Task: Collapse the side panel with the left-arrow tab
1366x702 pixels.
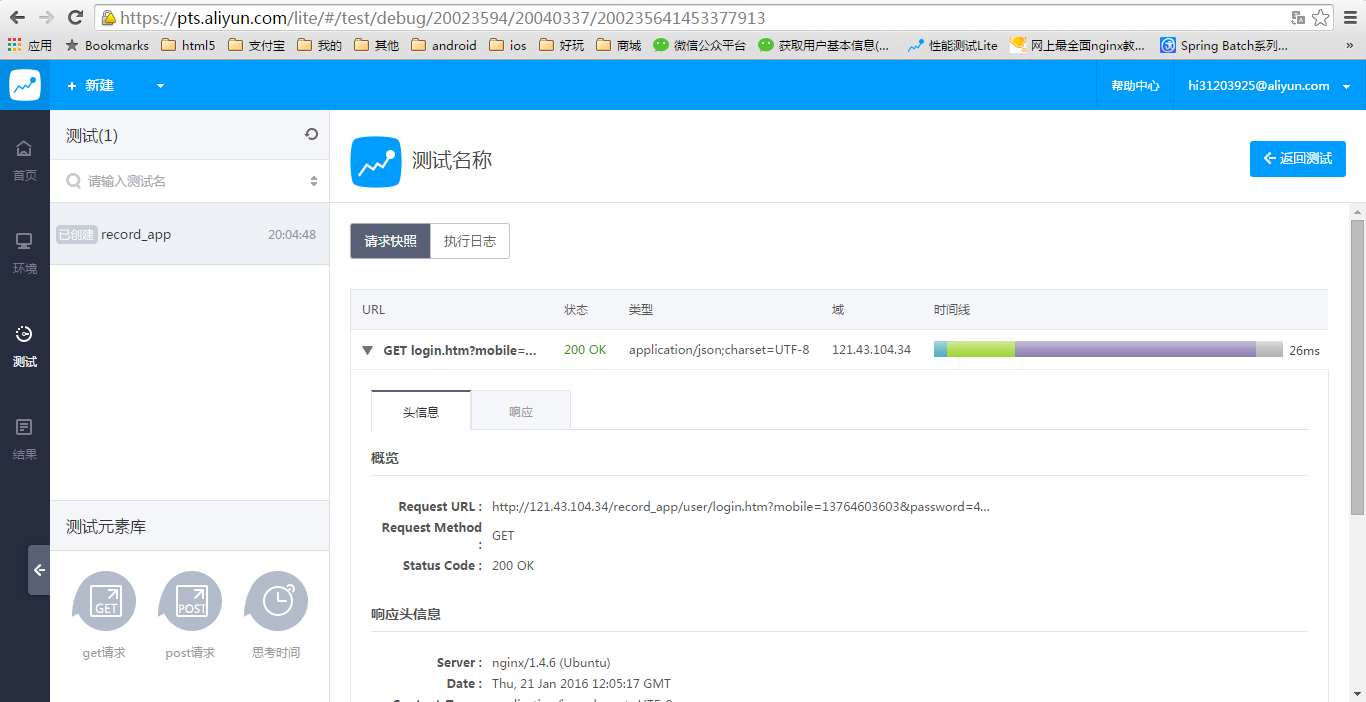Action: click(39, 570)
